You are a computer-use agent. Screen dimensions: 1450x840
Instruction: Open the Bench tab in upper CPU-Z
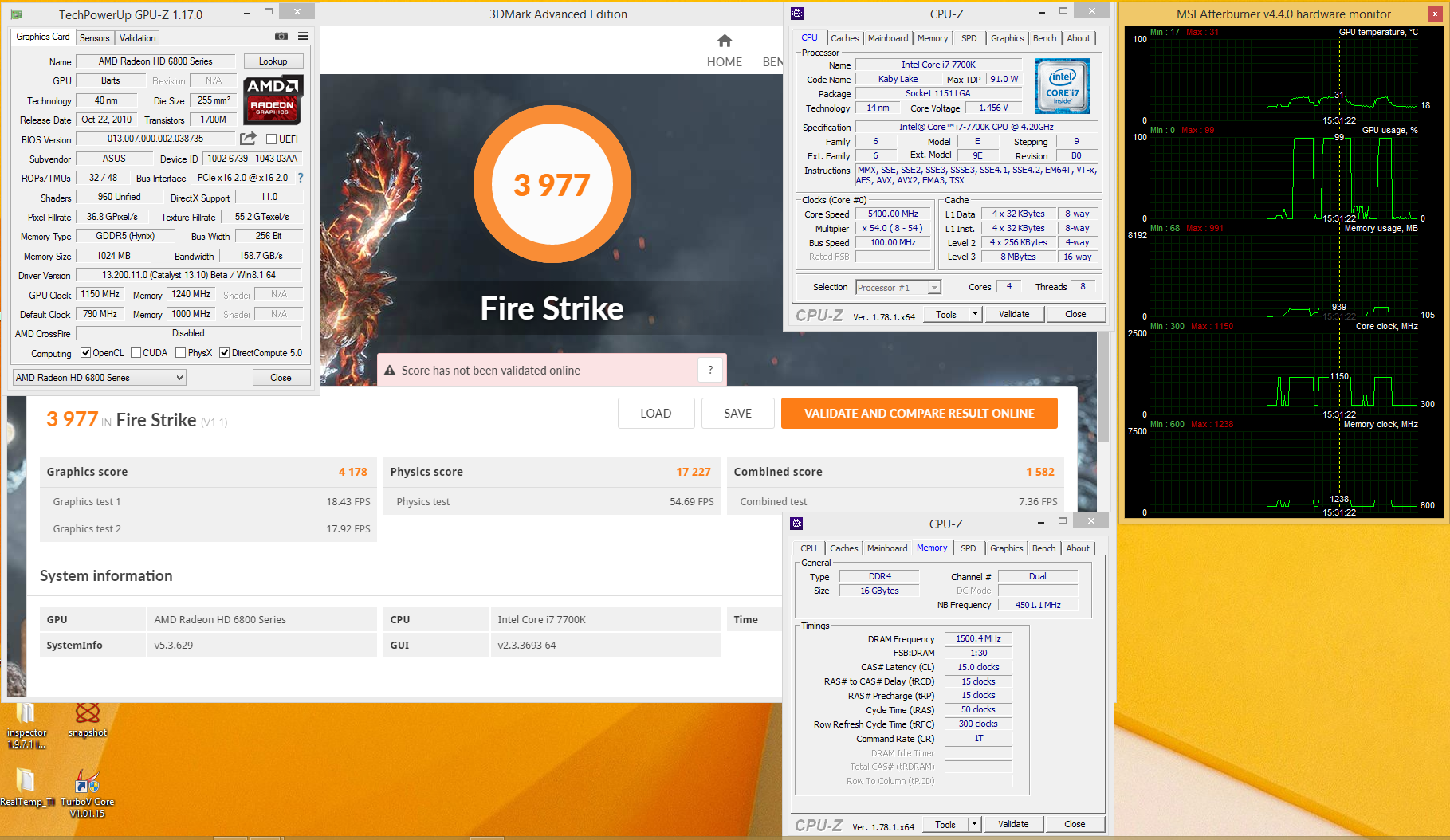pos(1045,38)
